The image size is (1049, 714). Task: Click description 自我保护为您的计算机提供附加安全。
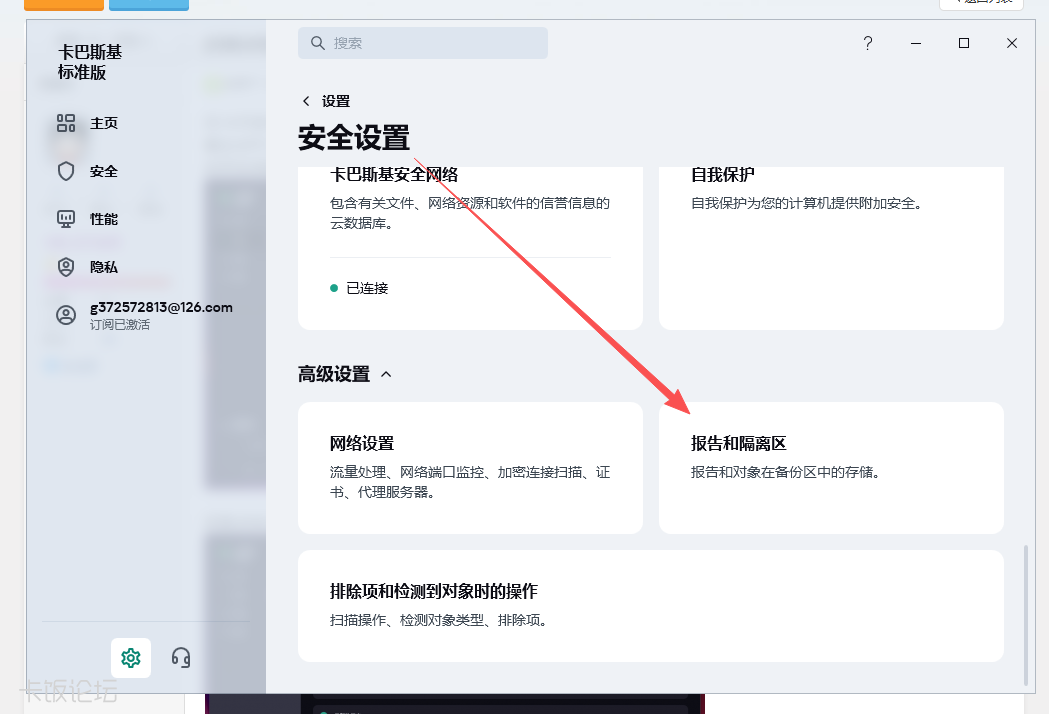[x=809, y=203]
